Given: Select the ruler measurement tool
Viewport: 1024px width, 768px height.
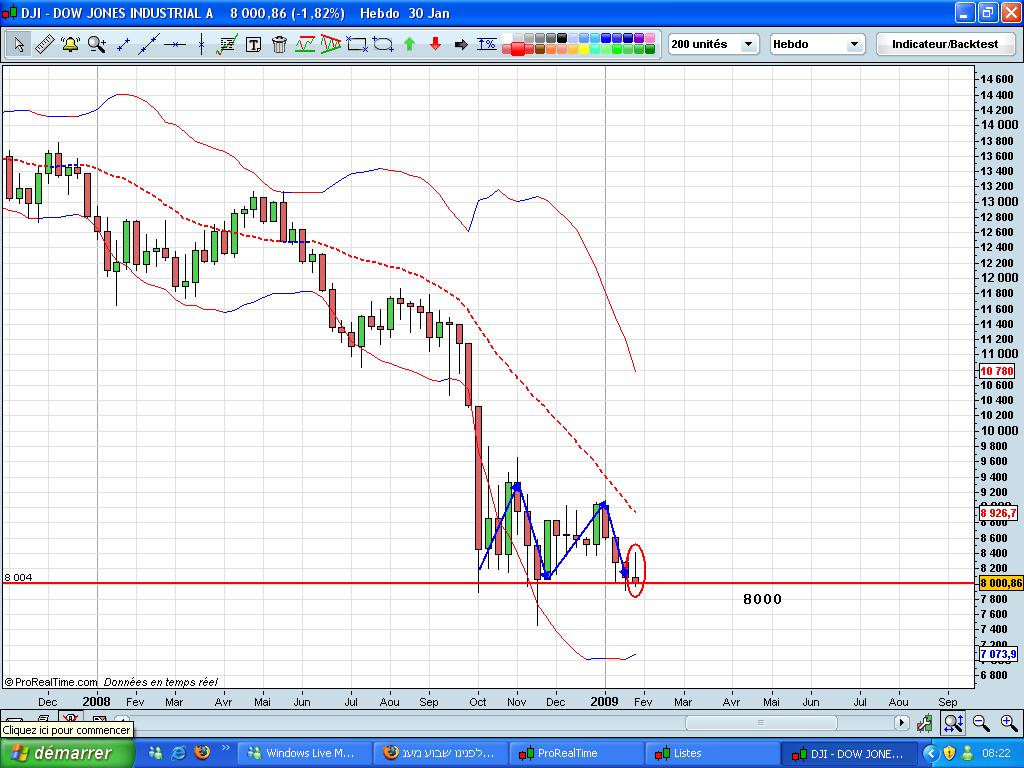Looking at the screenshot, I should 44,44.
